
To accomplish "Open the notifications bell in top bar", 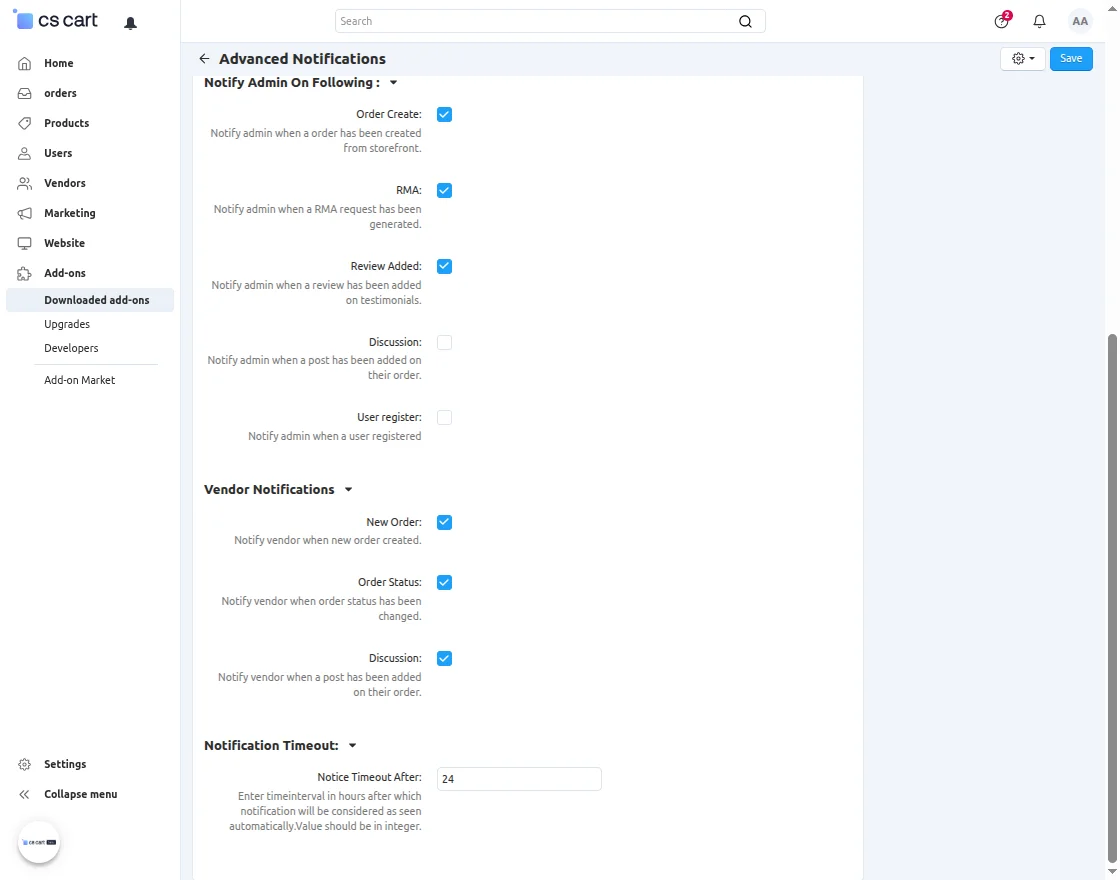I will point(1039,21).
